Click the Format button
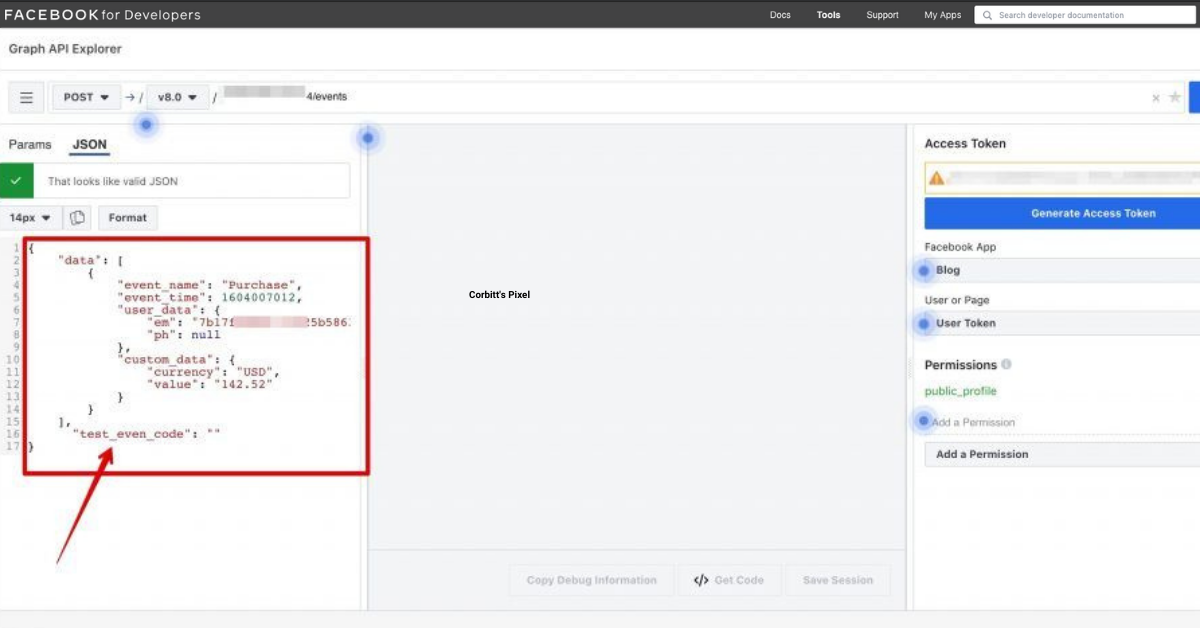Image resolution: width=1200 pixels, height=628 pixels. pos(128,218)
